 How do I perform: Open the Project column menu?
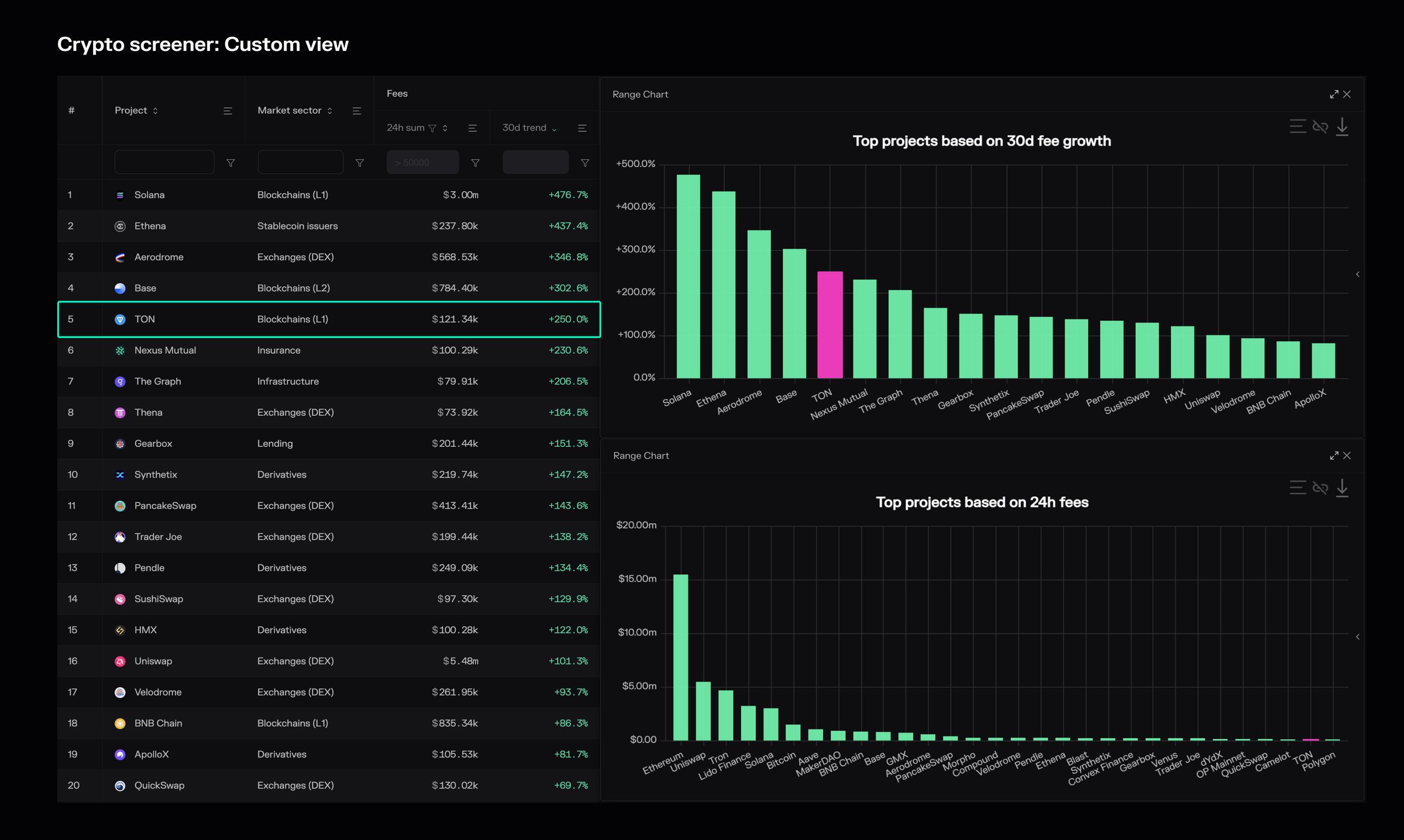click(x=228, y=111)
